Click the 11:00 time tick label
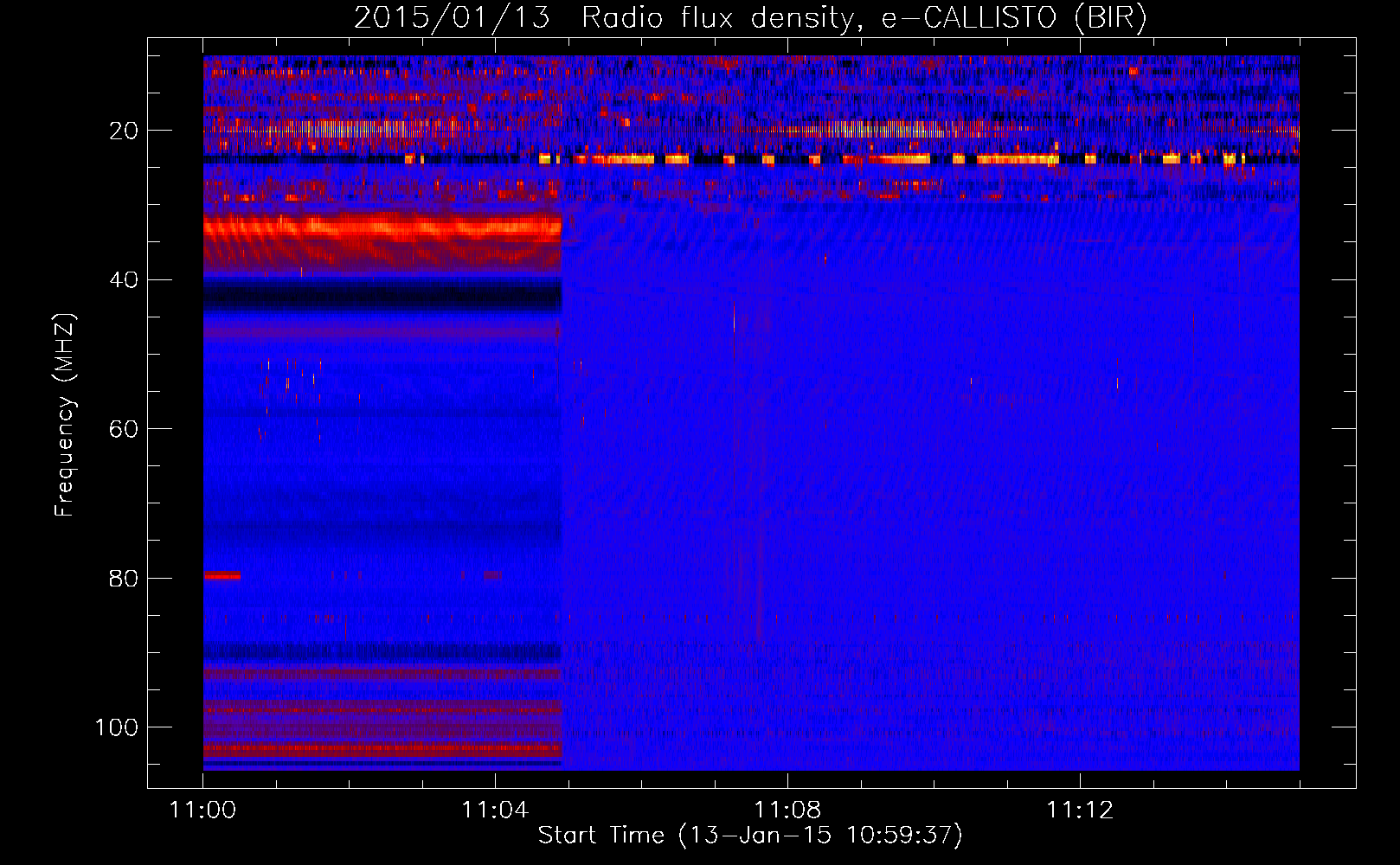The height and width of the screenshot is (865, 1400). coord(202,811)
